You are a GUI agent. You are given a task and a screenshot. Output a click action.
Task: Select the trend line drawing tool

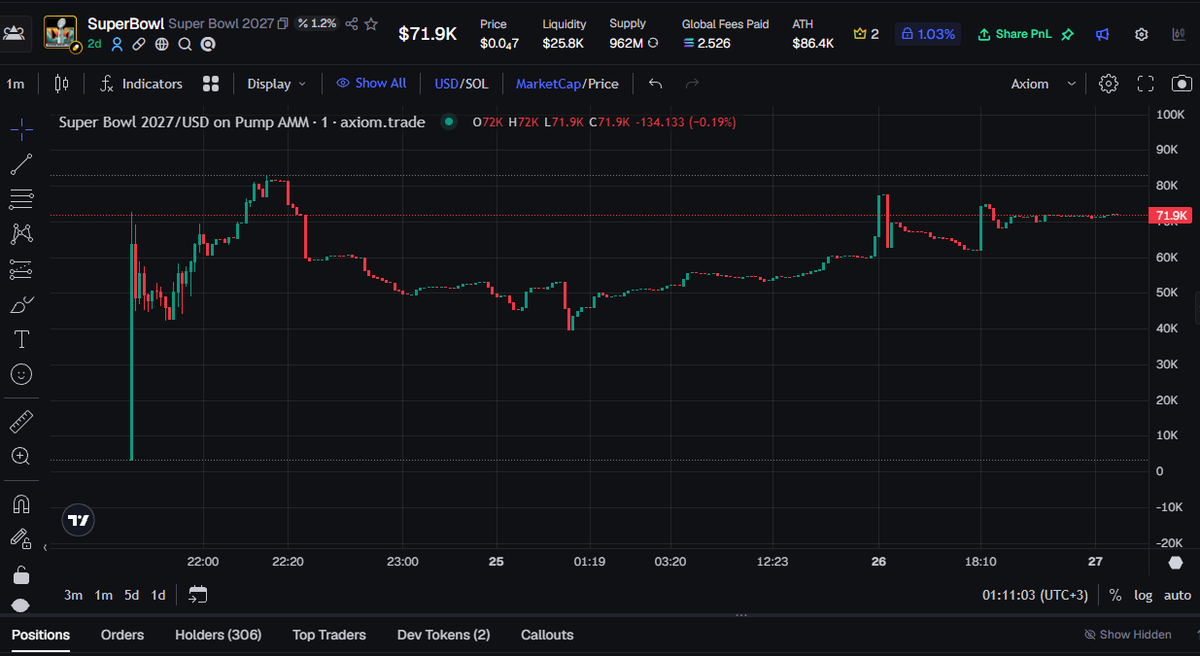(x=21, y=164)
